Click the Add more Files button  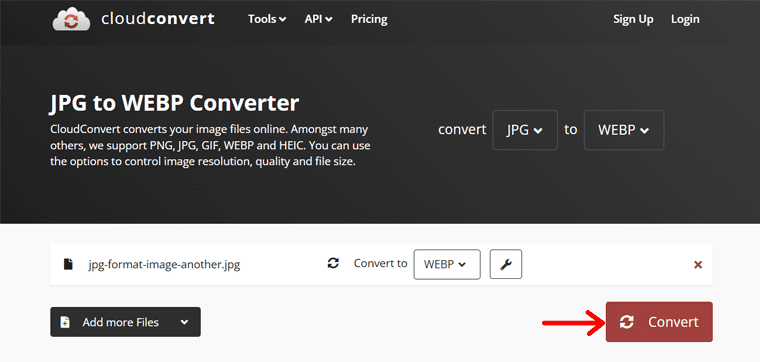pyautogui.click(x=125, y=322)
